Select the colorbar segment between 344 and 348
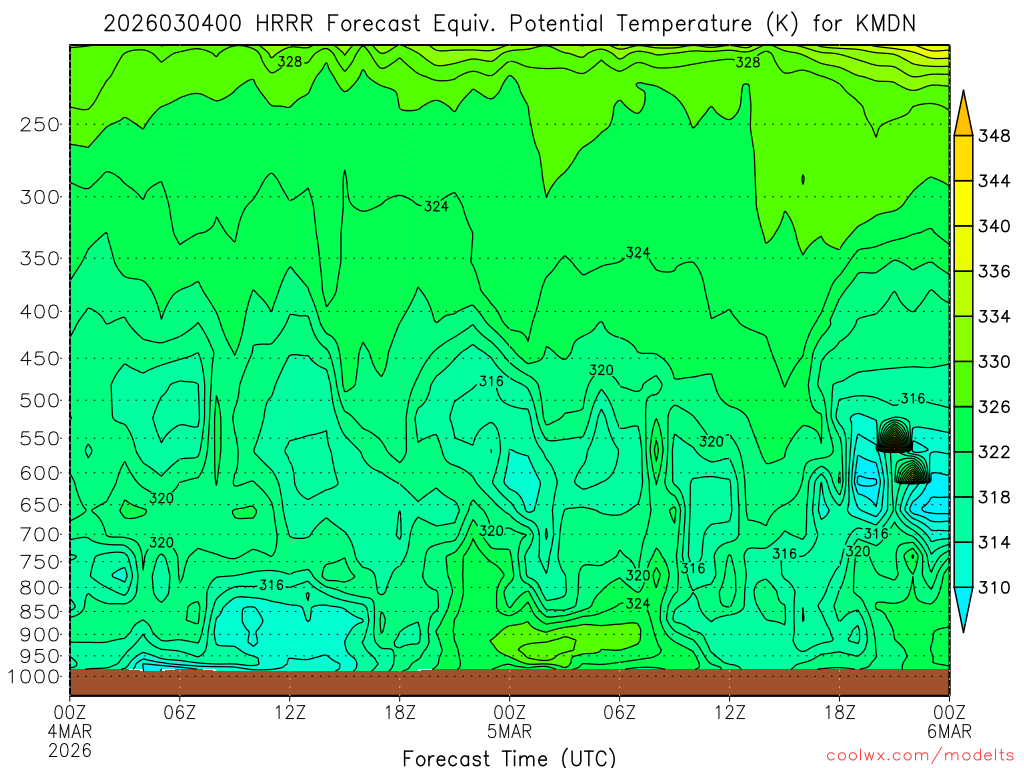The image size is (1024, 768). click(x=963, y=158)
